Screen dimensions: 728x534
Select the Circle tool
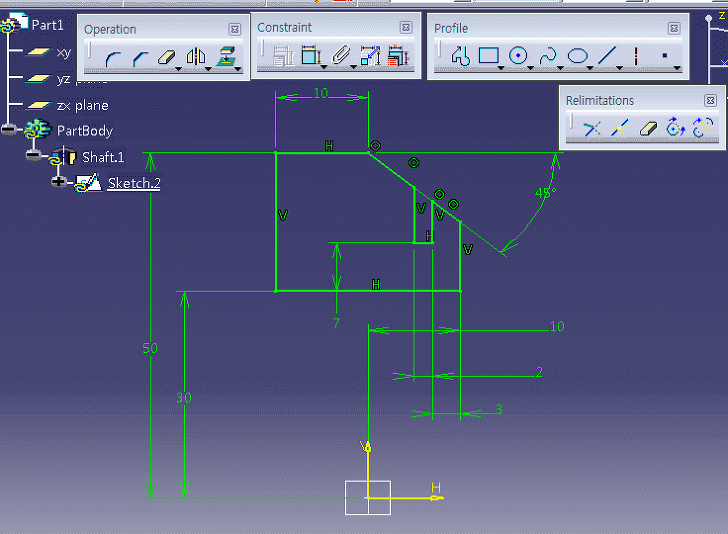coord(518,55)
